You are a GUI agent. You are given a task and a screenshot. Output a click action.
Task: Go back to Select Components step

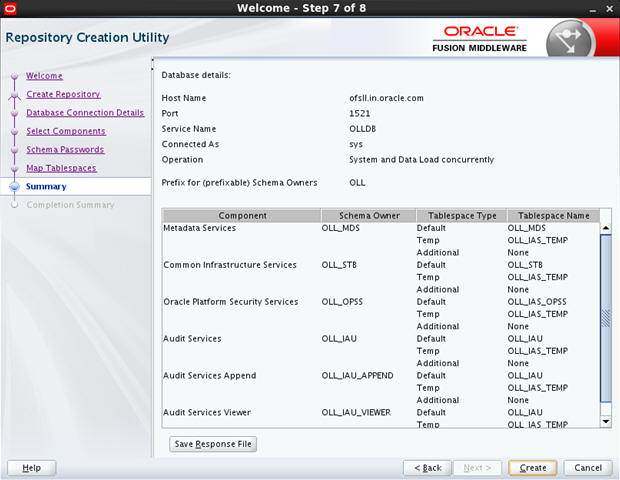pyautogui.click(x=66, y=131)
